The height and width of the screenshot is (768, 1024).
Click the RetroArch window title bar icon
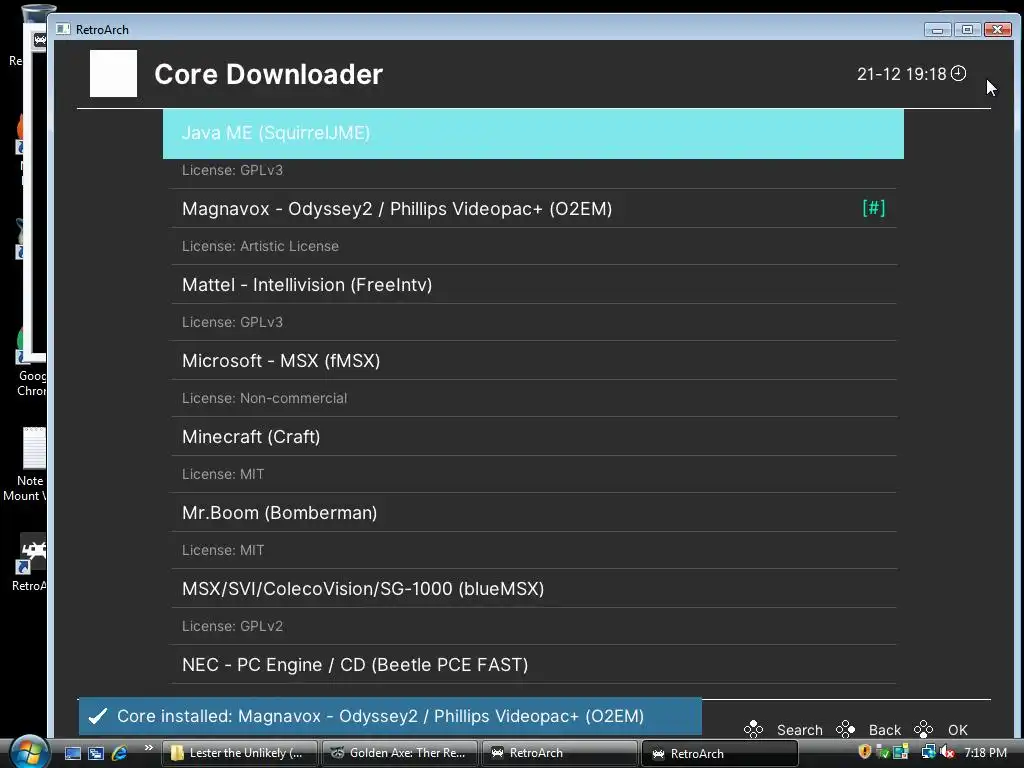63,29
